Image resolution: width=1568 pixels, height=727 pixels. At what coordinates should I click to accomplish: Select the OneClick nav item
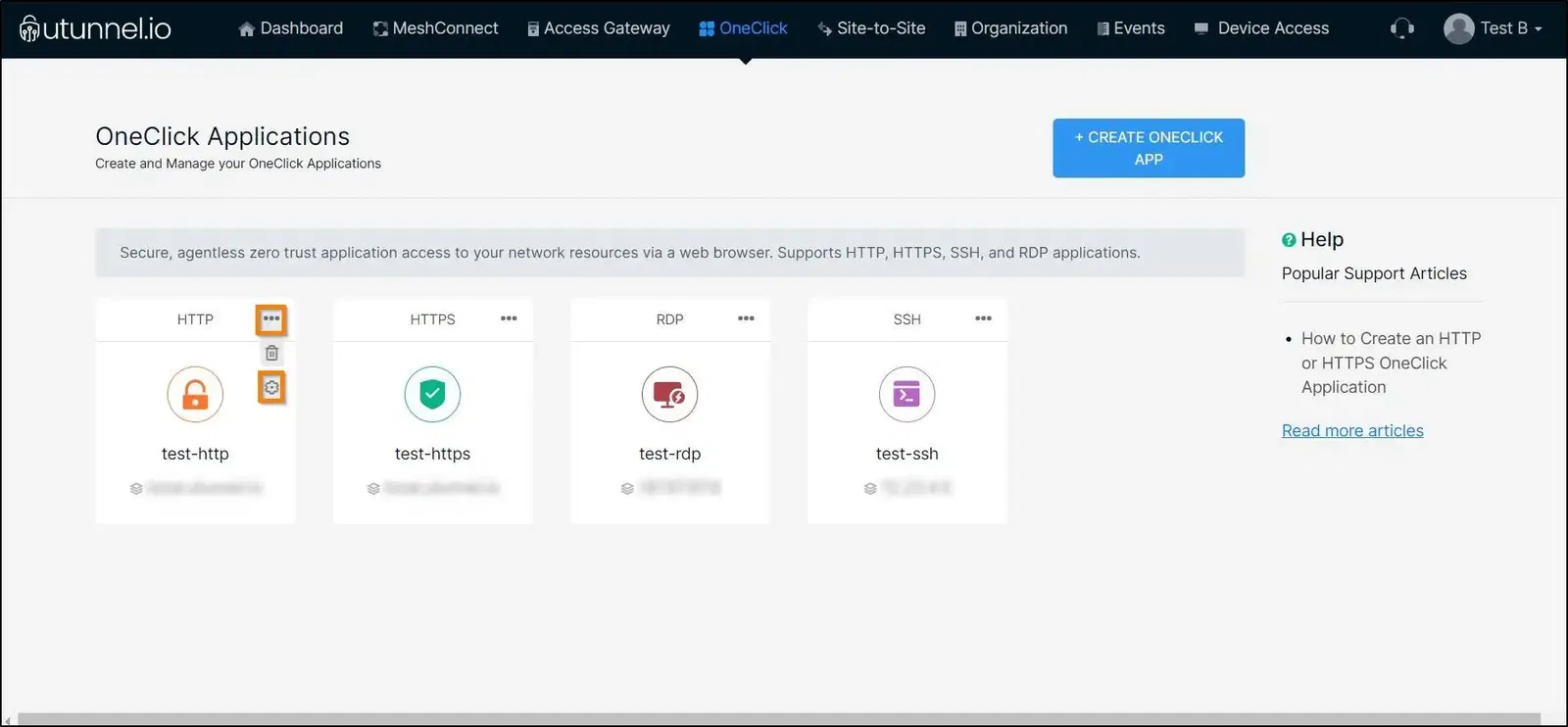(743, 28)
